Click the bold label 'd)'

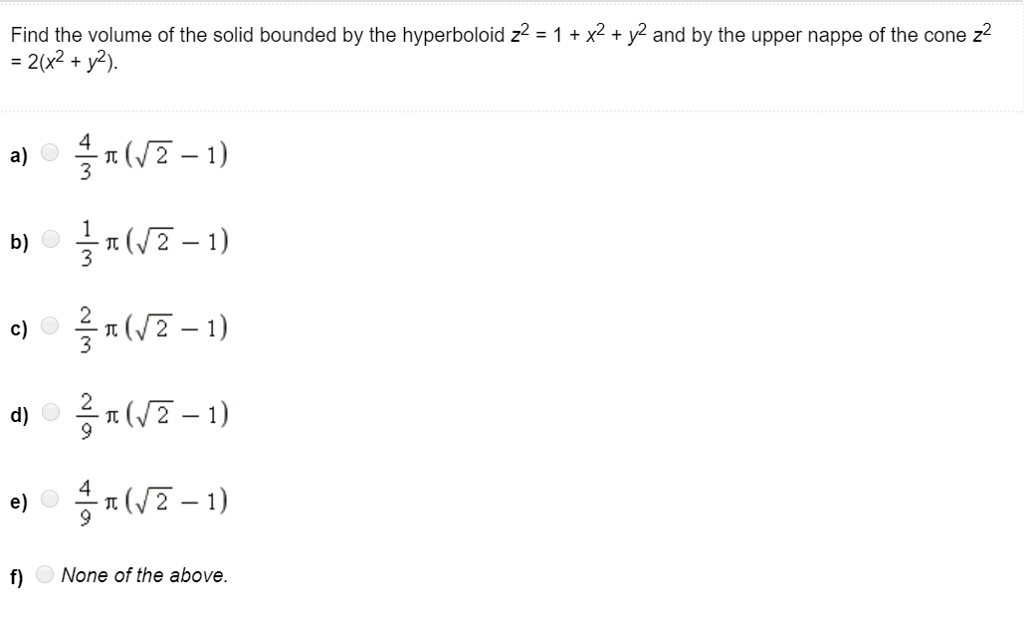coord(18,413)
